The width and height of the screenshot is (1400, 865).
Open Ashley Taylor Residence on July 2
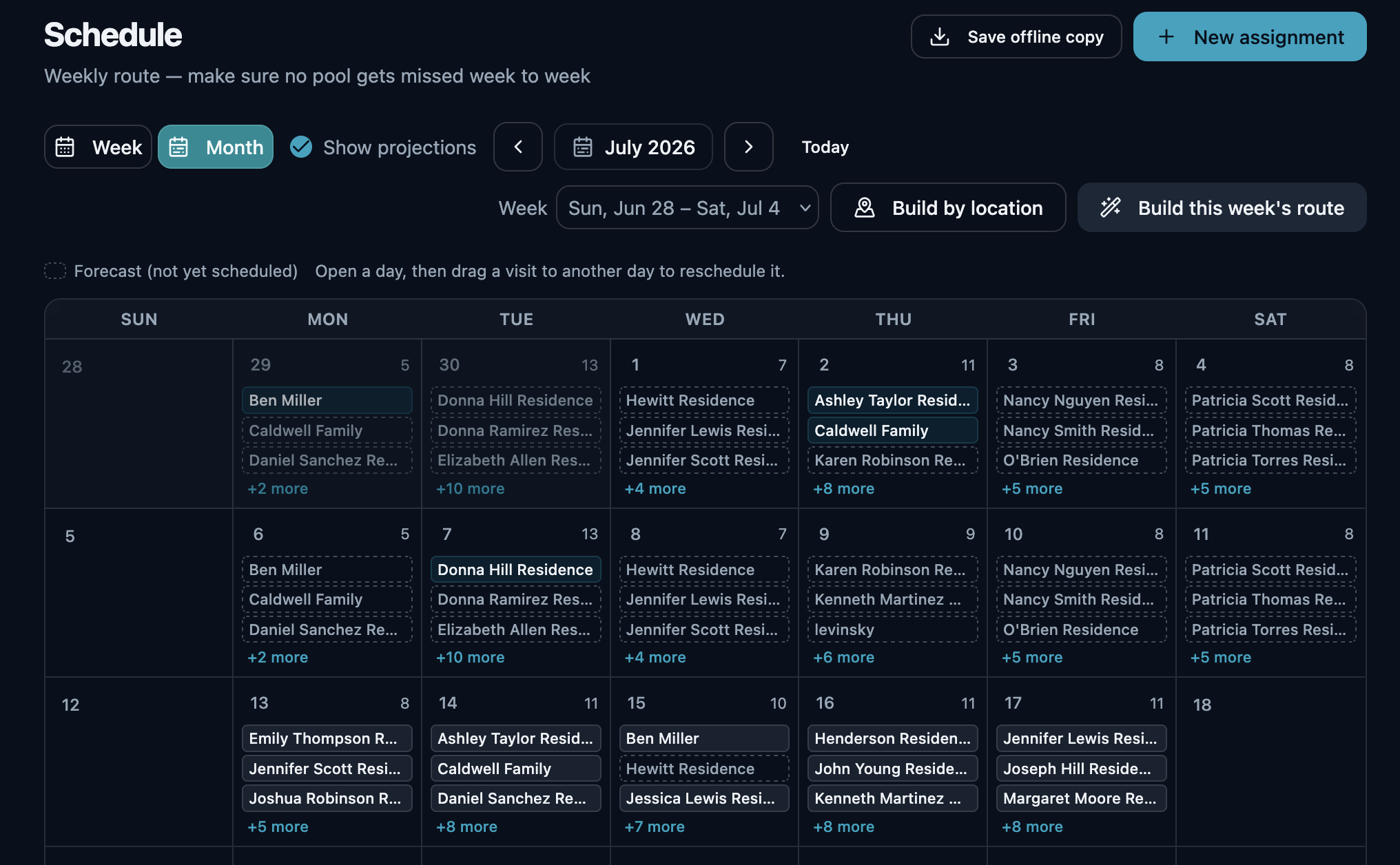point(893,400)
